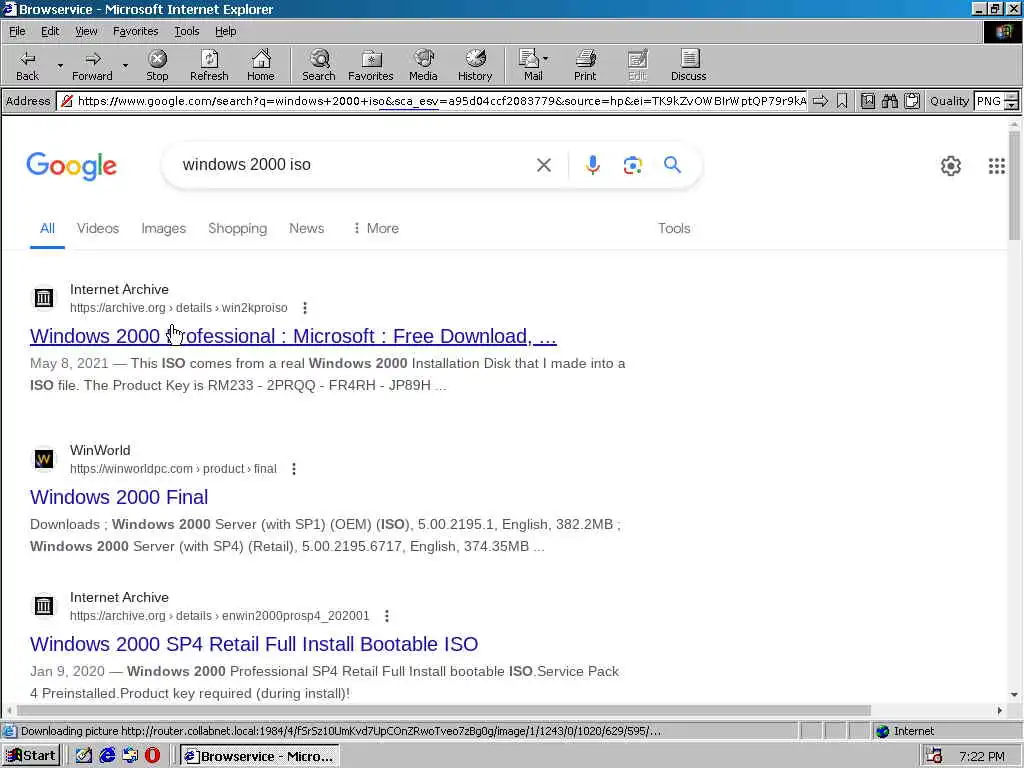Click the WinWorld site name

[100, 451]
